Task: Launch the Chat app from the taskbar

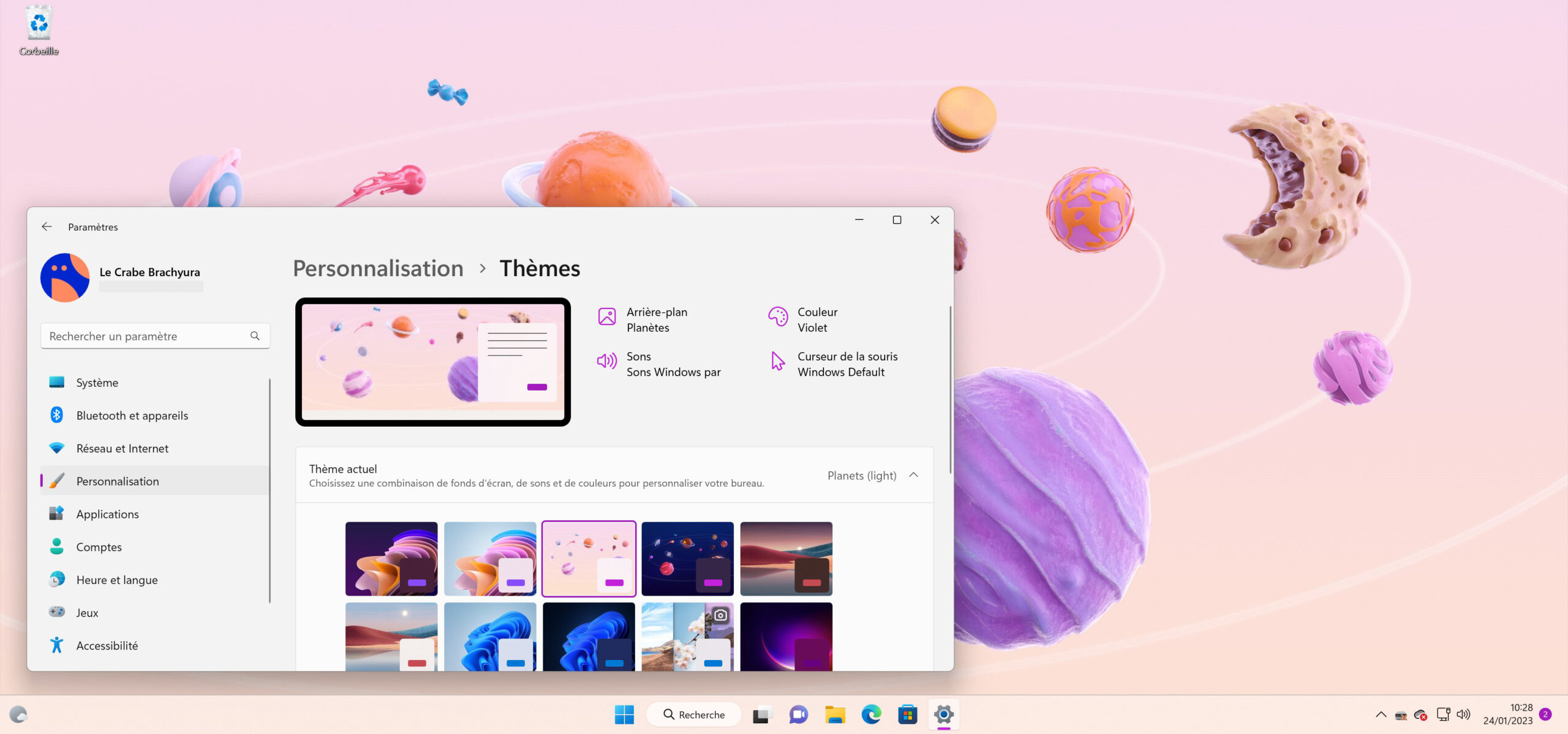Action: 798,714
